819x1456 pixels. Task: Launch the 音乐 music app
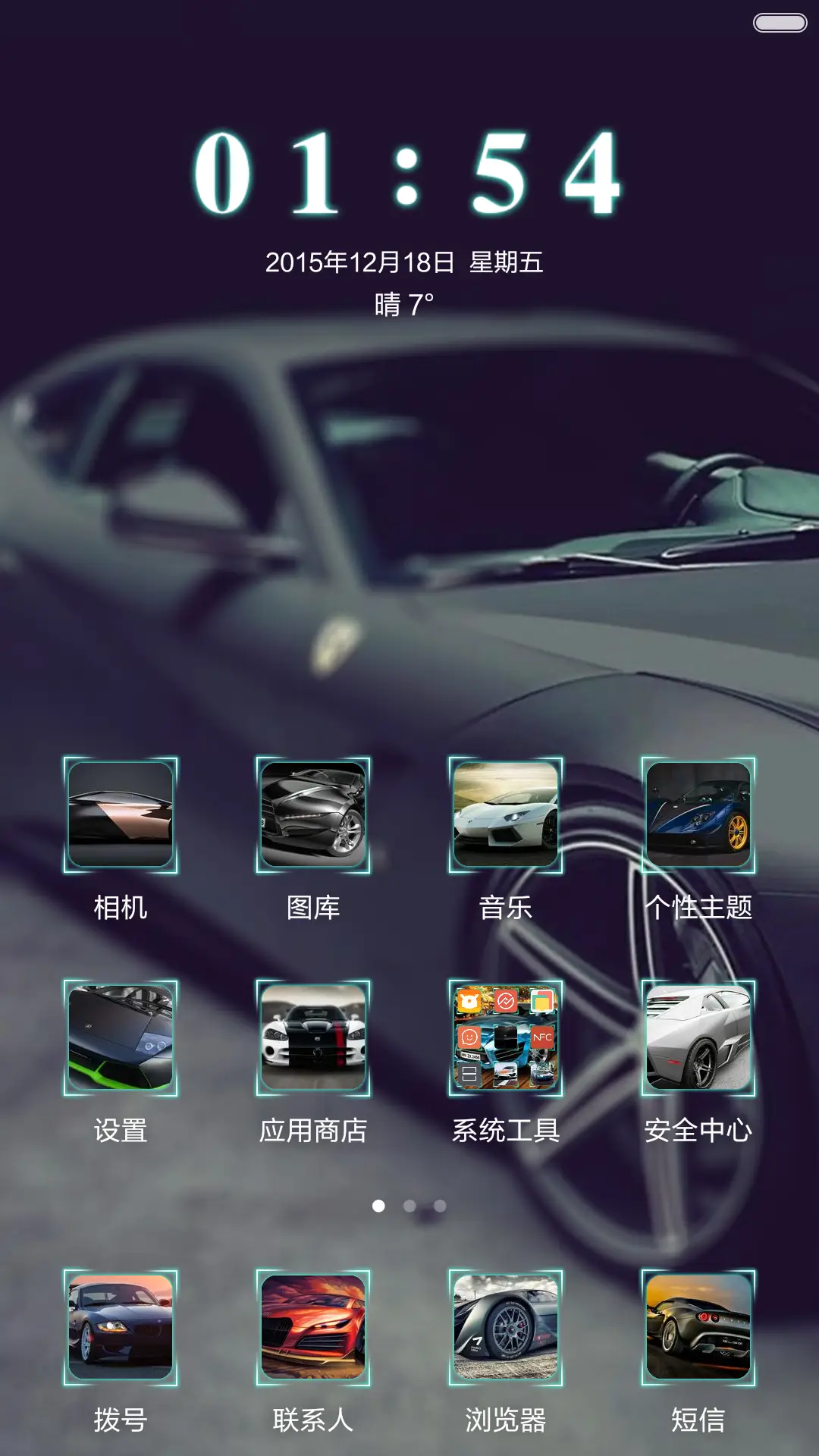click(x=506, y=815)
